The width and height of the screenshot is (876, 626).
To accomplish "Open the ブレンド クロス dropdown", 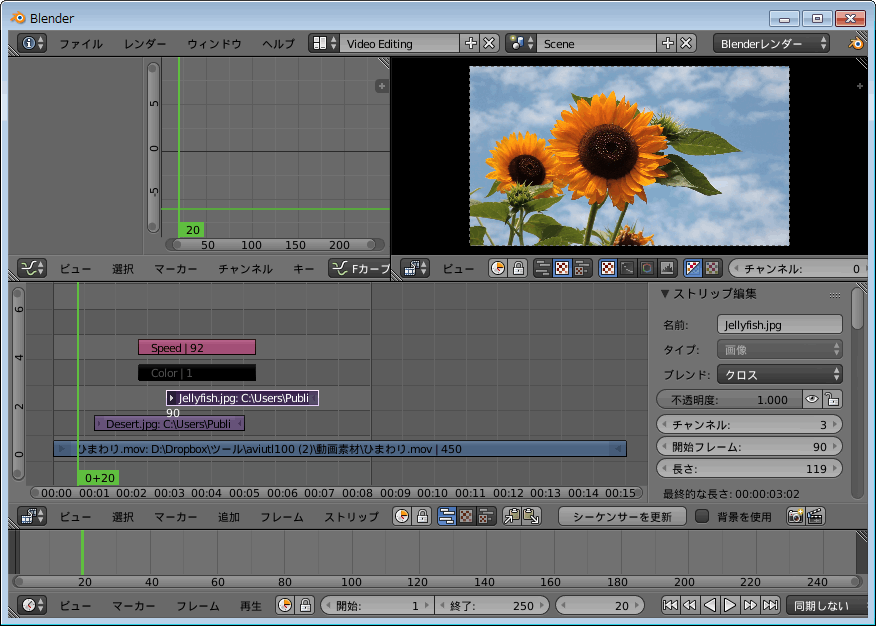I will point(779,374).
